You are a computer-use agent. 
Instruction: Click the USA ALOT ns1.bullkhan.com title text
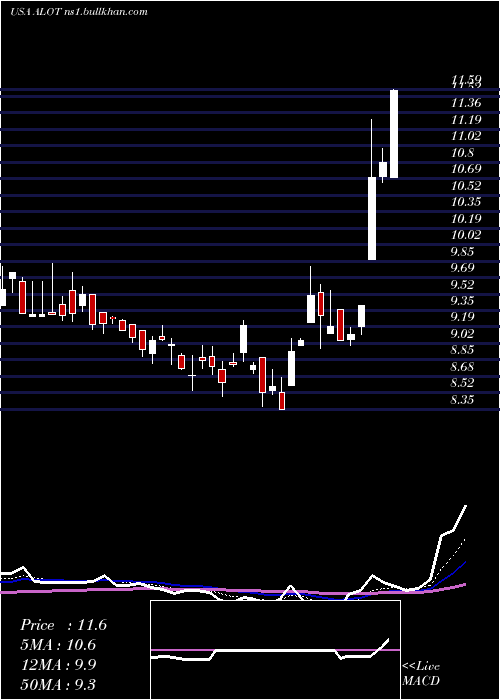(79, 12)
